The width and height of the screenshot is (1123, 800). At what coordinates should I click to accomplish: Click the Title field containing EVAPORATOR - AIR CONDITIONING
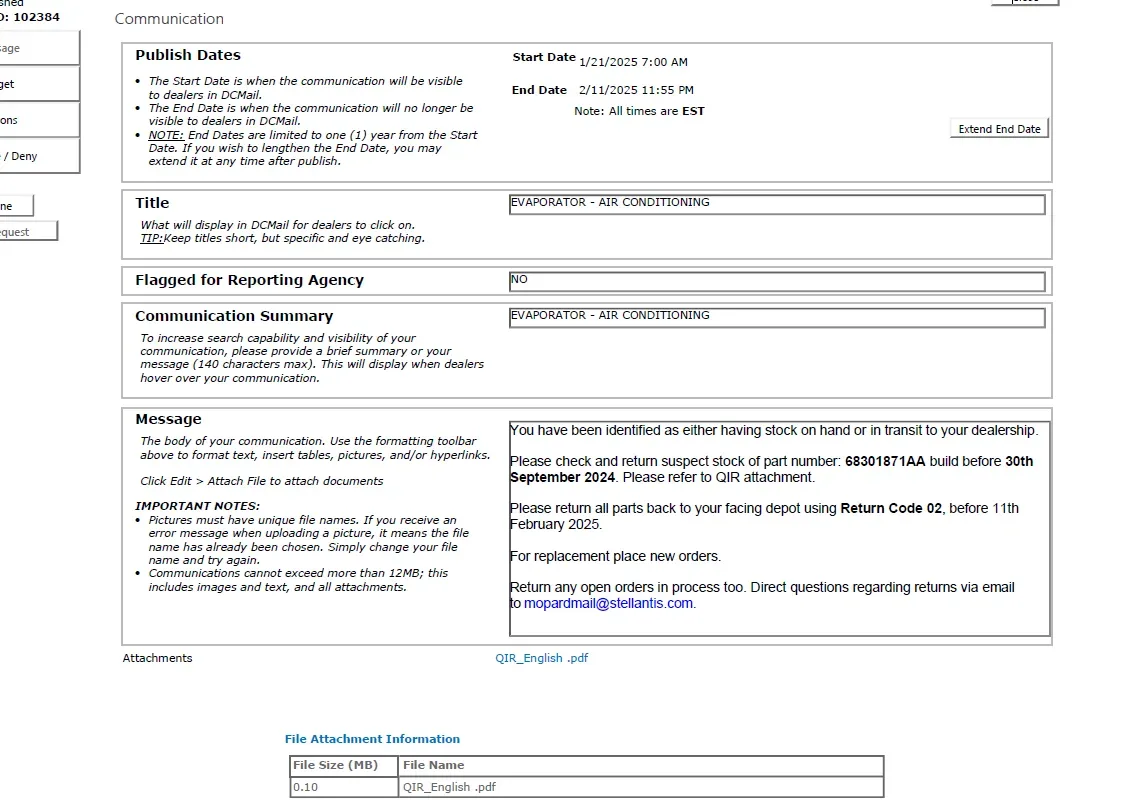click(x=777, y=204)
